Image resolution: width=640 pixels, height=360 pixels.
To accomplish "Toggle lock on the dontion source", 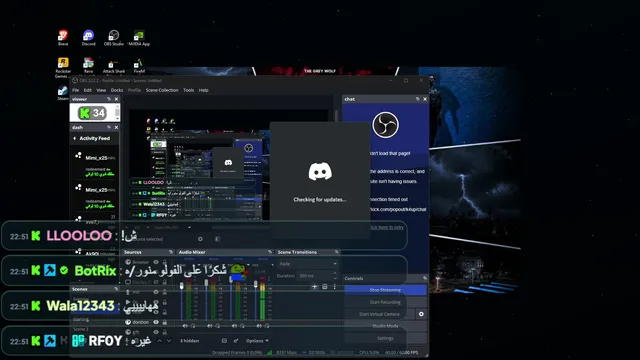I will (164, 322).
